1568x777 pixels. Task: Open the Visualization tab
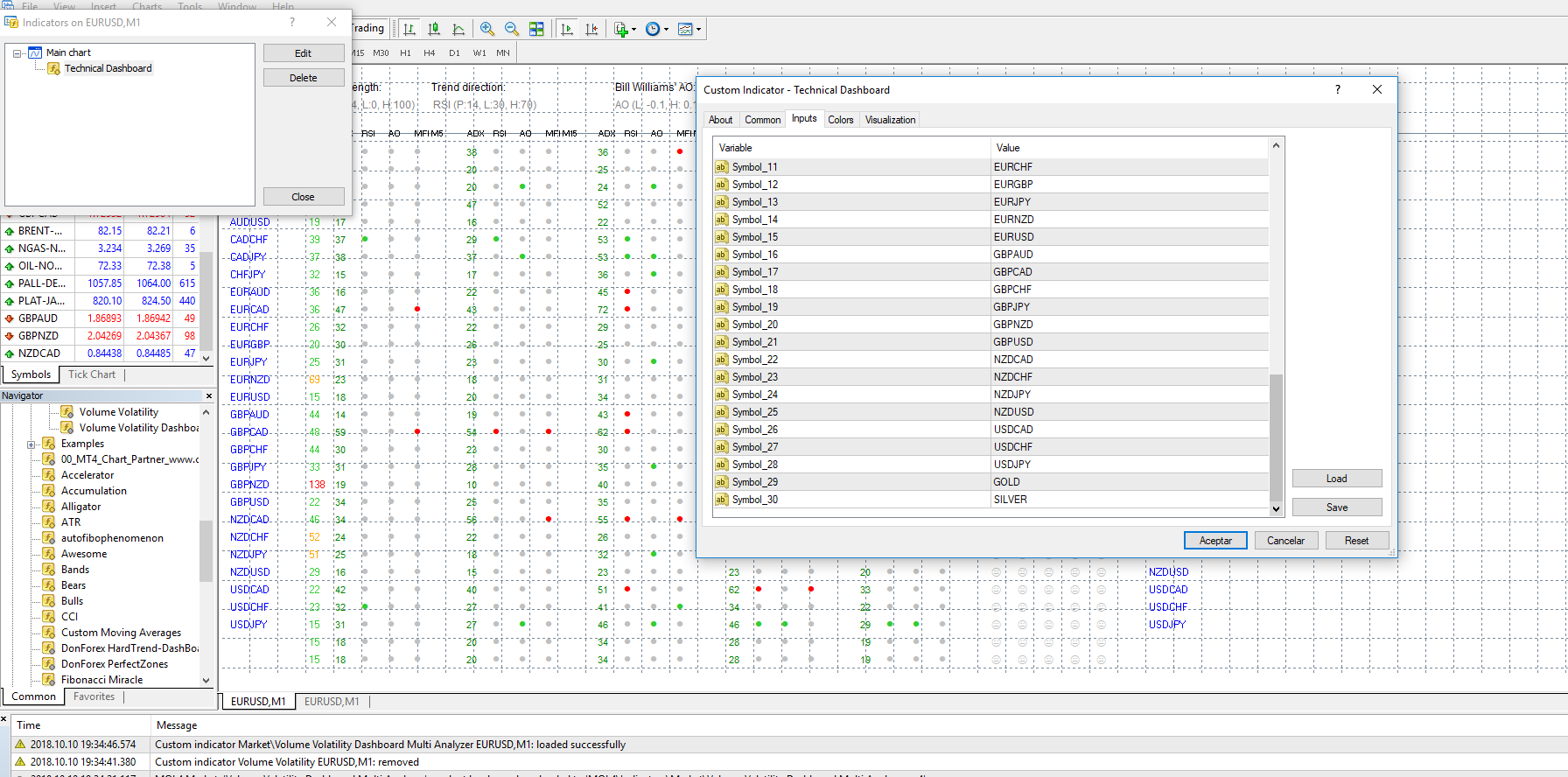click(890, 120)
